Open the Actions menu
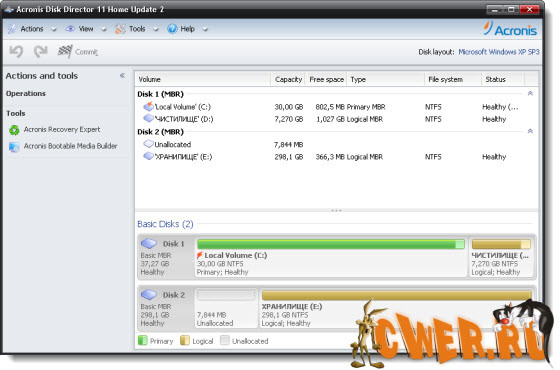This screenshot has height=370, width=560. point(32,29)
